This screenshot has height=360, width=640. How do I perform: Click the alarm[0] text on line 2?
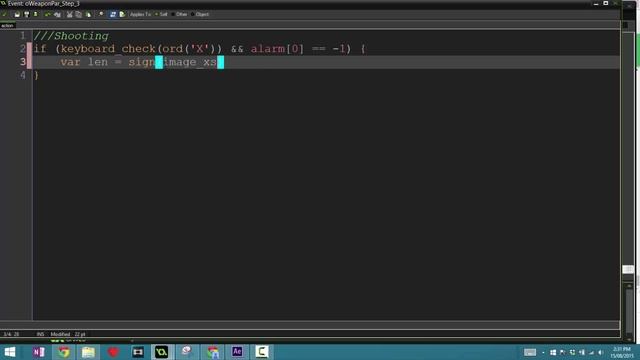(x=277, y=49)
